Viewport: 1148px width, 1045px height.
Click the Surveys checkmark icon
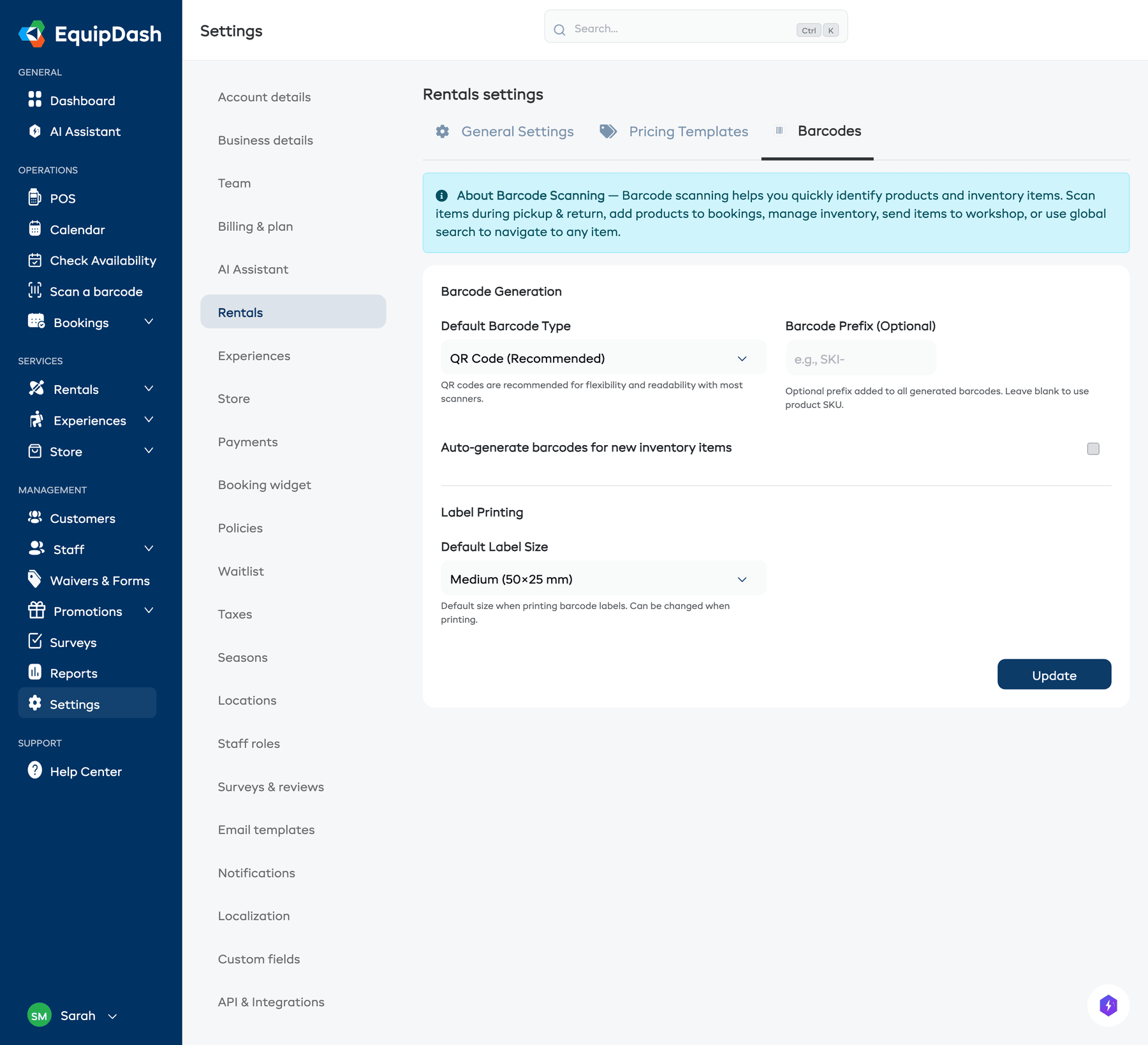click(x=35, y=641)
